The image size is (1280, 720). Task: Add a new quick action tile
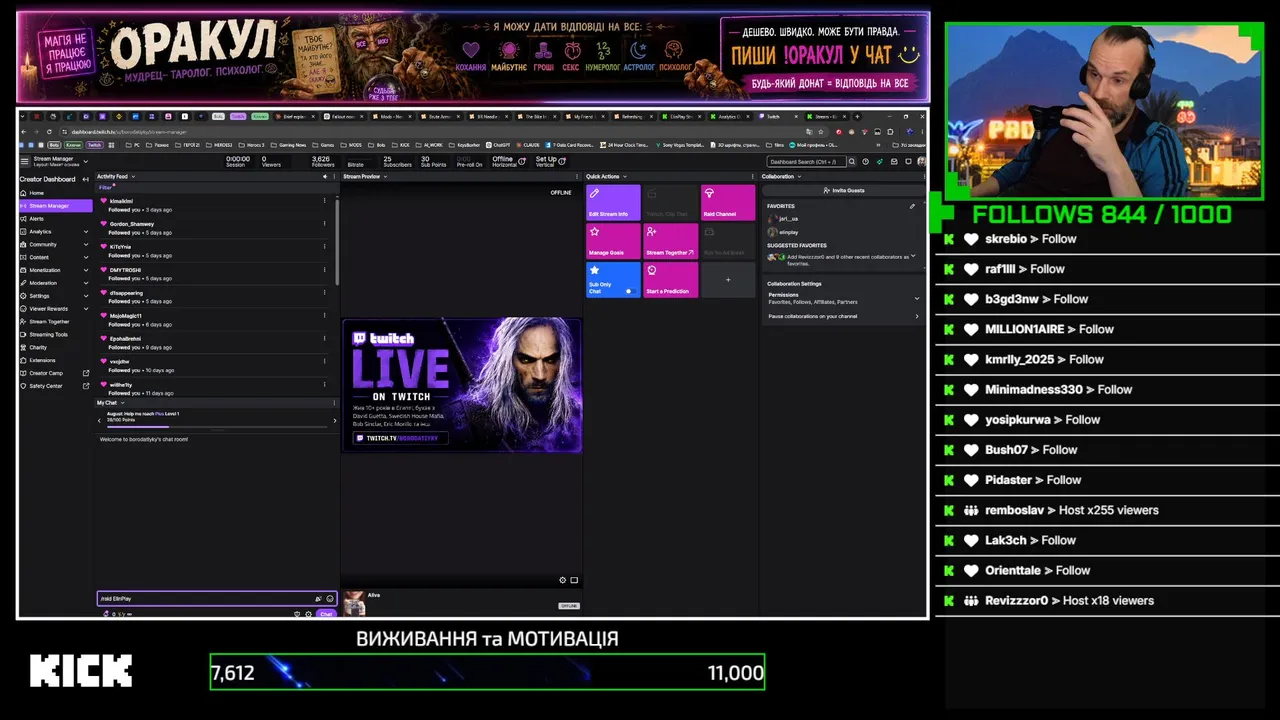click(x=728, y=280)
